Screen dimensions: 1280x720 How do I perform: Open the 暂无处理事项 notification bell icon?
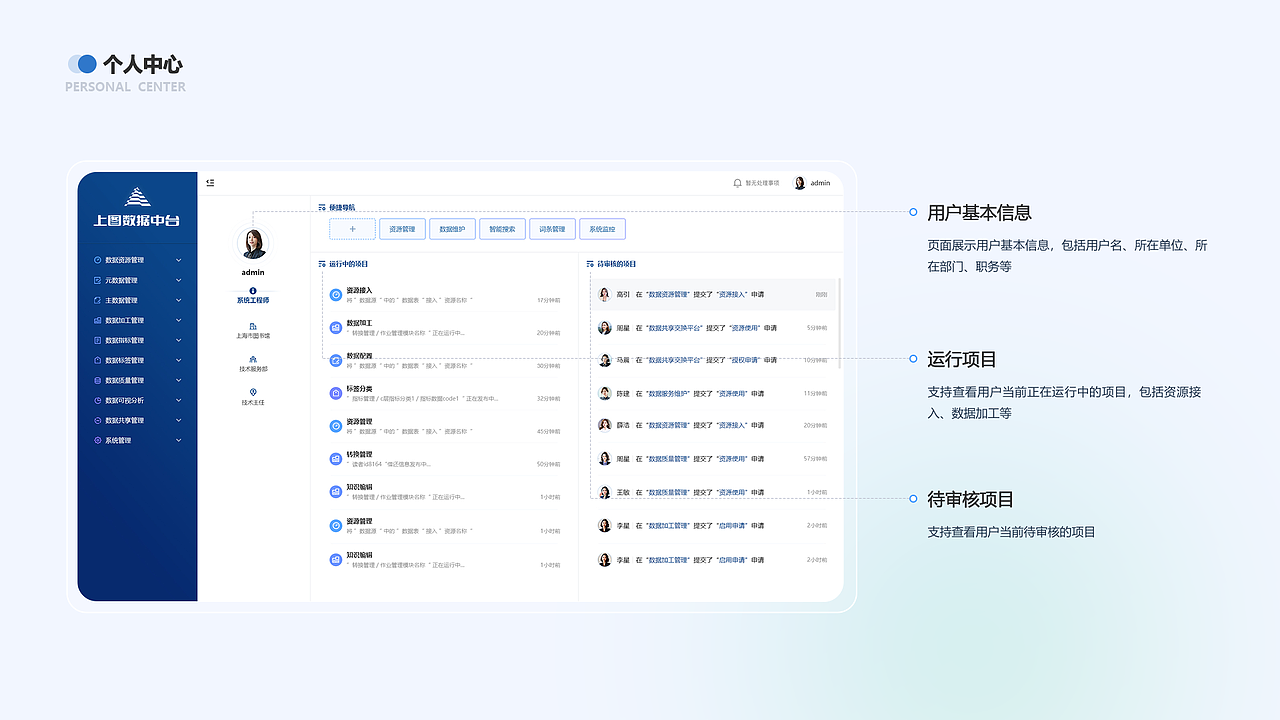click(x=737, y=183)
